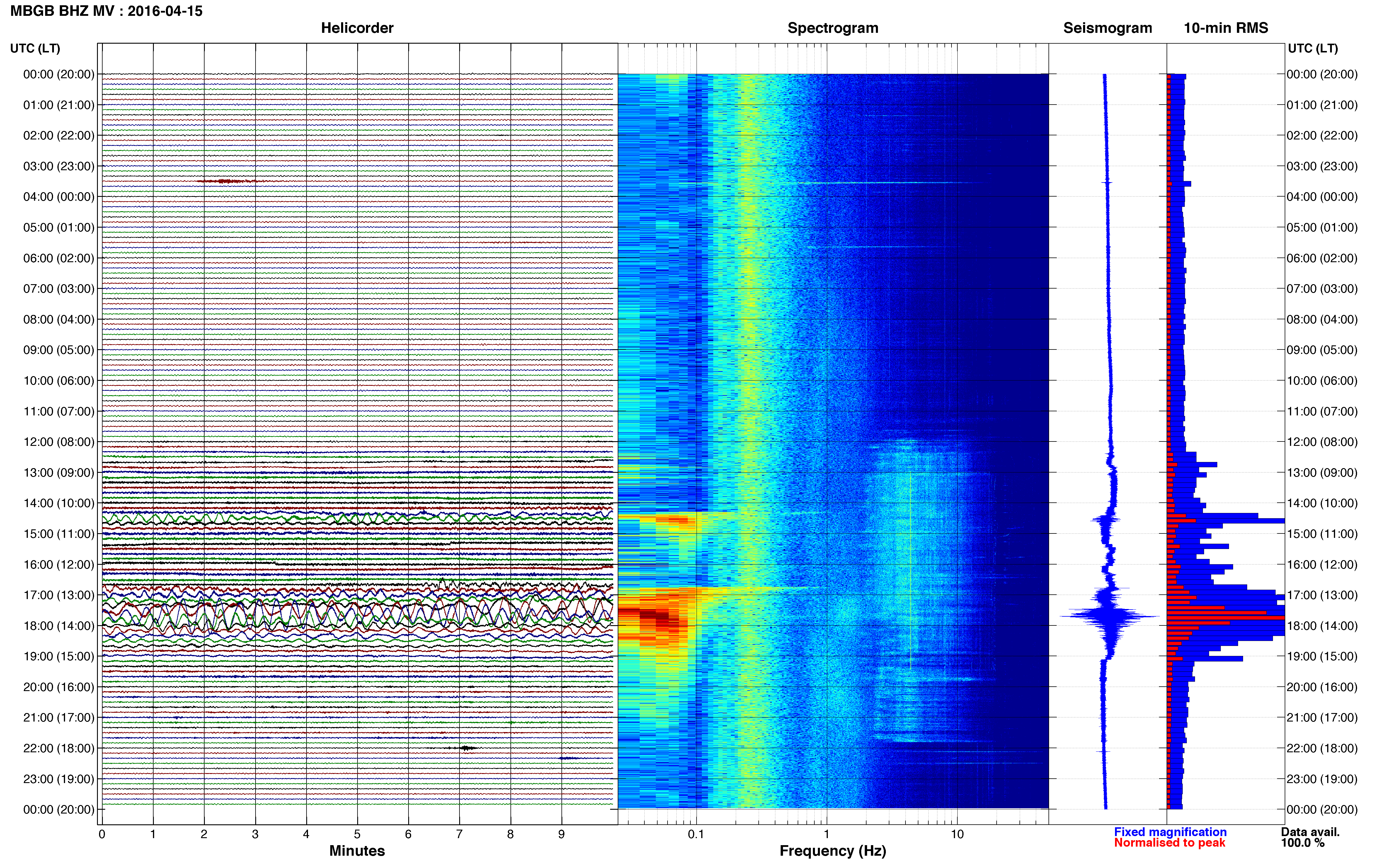Screen dimensions: 1389x868
Task: Click the largest amplitude spike in the Seismogram
Action: [1109, 617]
